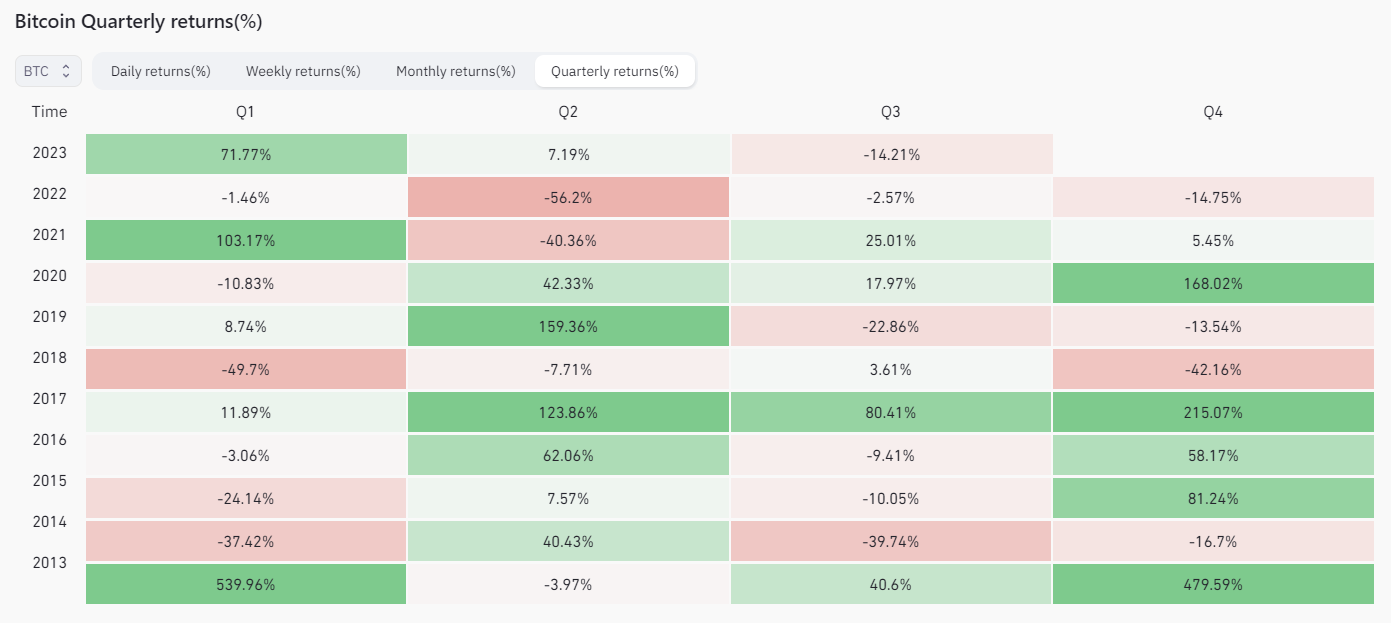1391x623 pixels.
Task: Click the Q1 column header
Action: pos(245,112)
